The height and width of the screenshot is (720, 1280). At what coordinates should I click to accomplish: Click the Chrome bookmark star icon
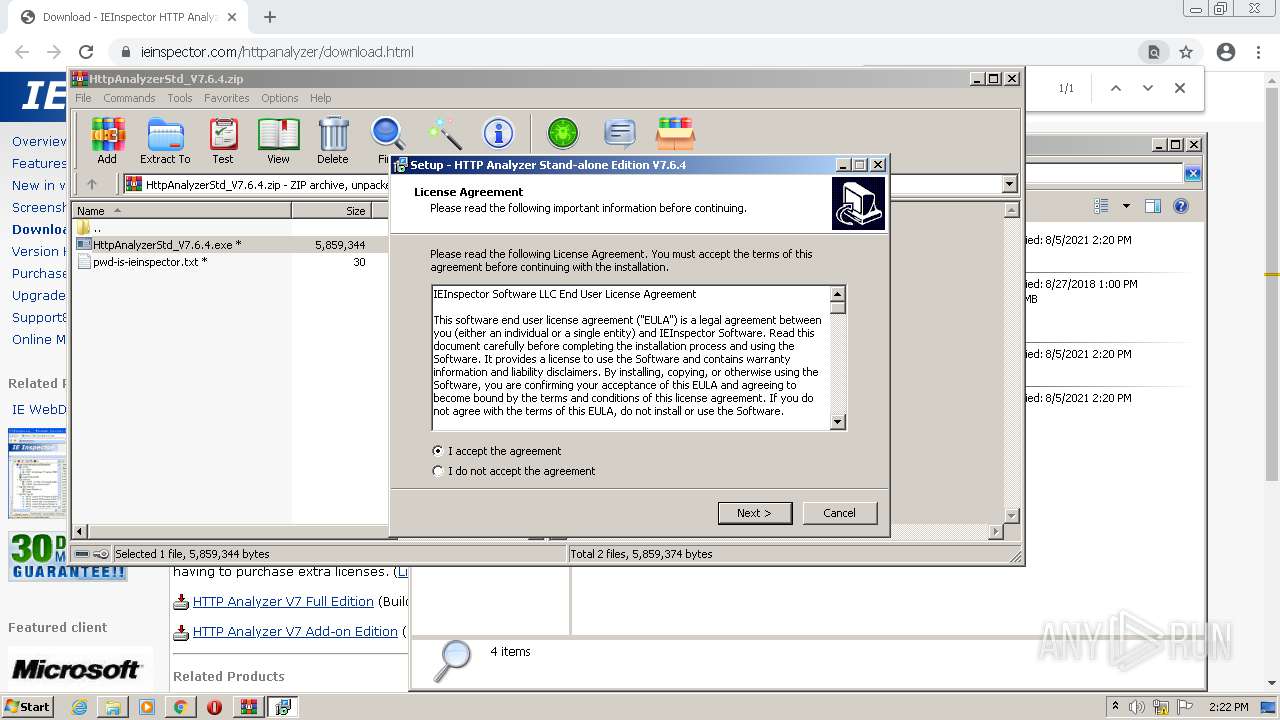tap(1186, 52)
